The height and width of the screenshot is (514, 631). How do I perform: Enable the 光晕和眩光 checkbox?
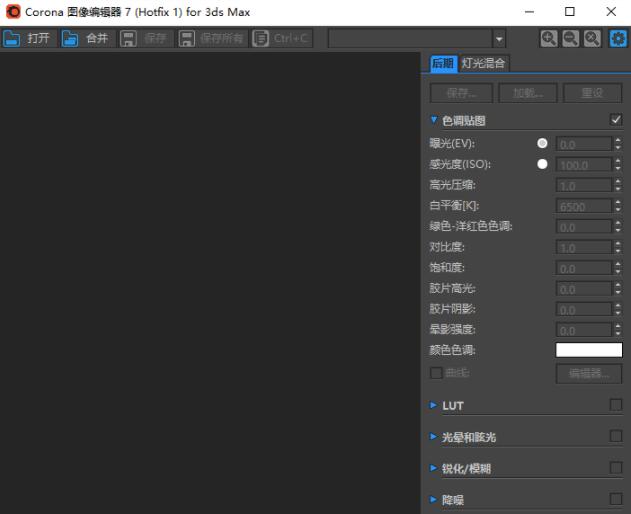coord(615,437)
